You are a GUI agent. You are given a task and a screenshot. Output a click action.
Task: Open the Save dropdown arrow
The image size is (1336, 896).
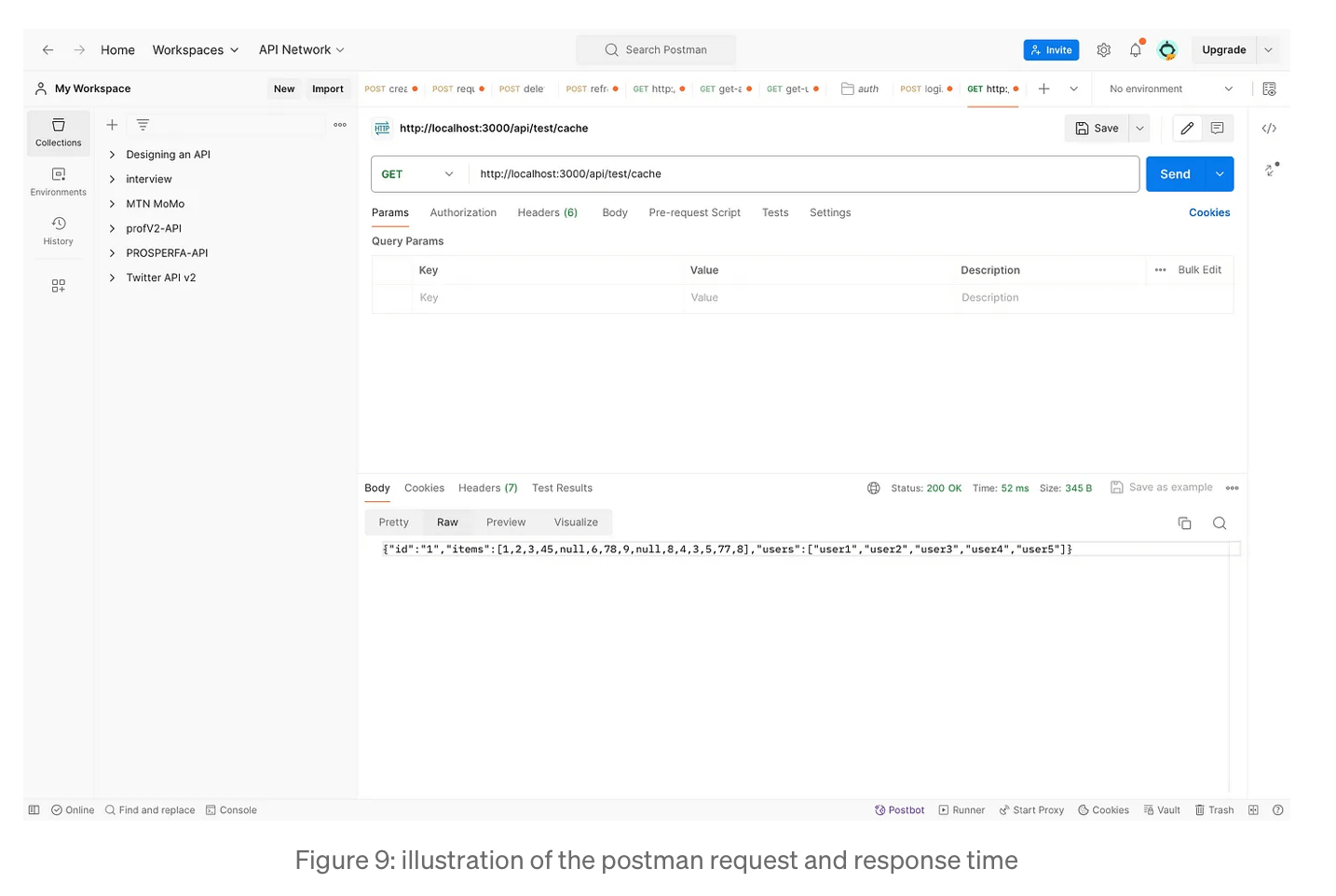click(x=1139, y=129)
